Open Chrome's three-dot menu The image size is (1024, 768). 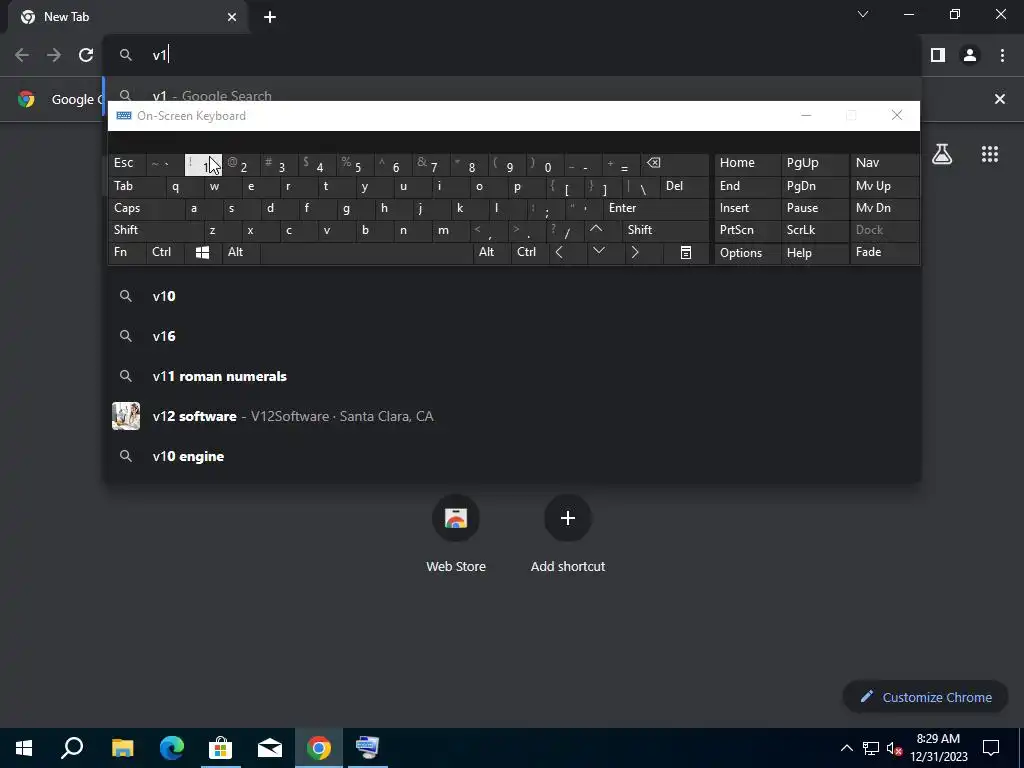tap(1002, 55)
